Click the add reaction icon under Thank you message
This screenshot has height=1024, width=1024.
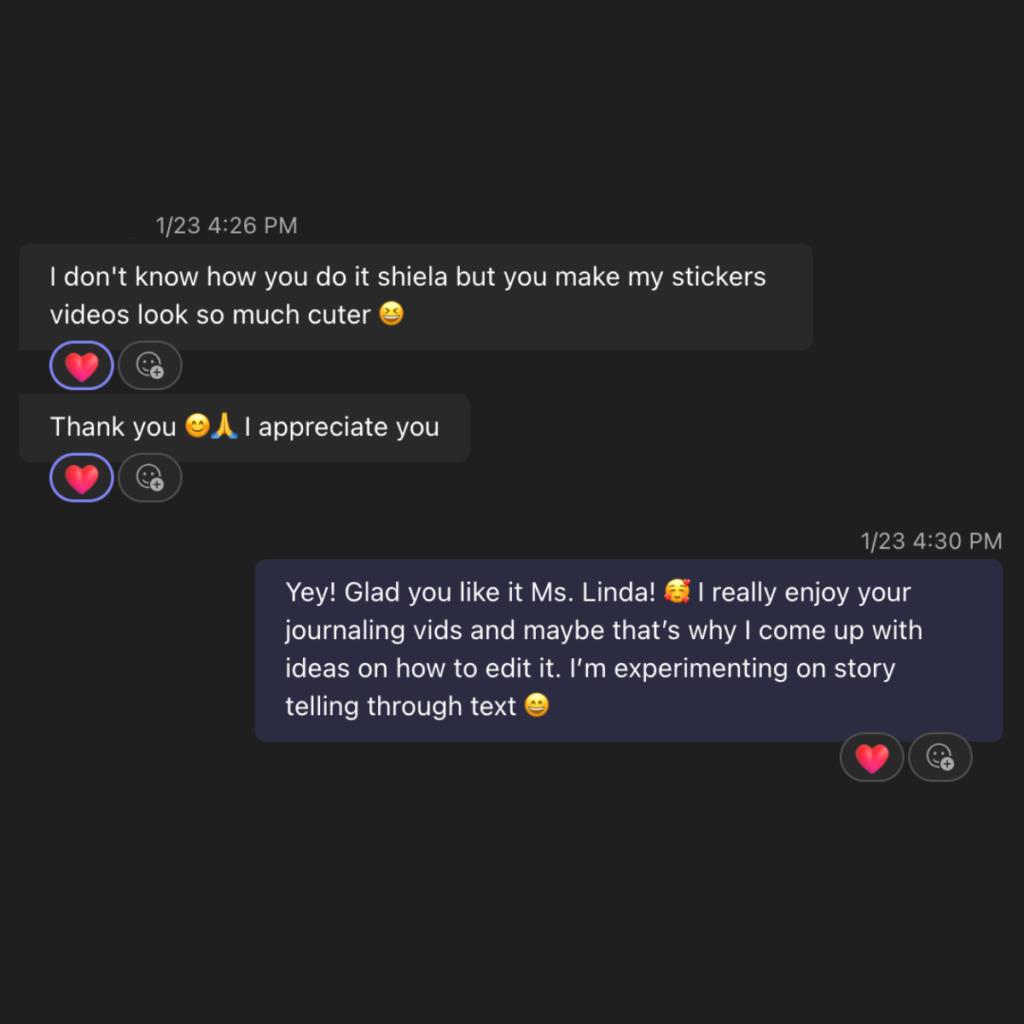[150, 477]
